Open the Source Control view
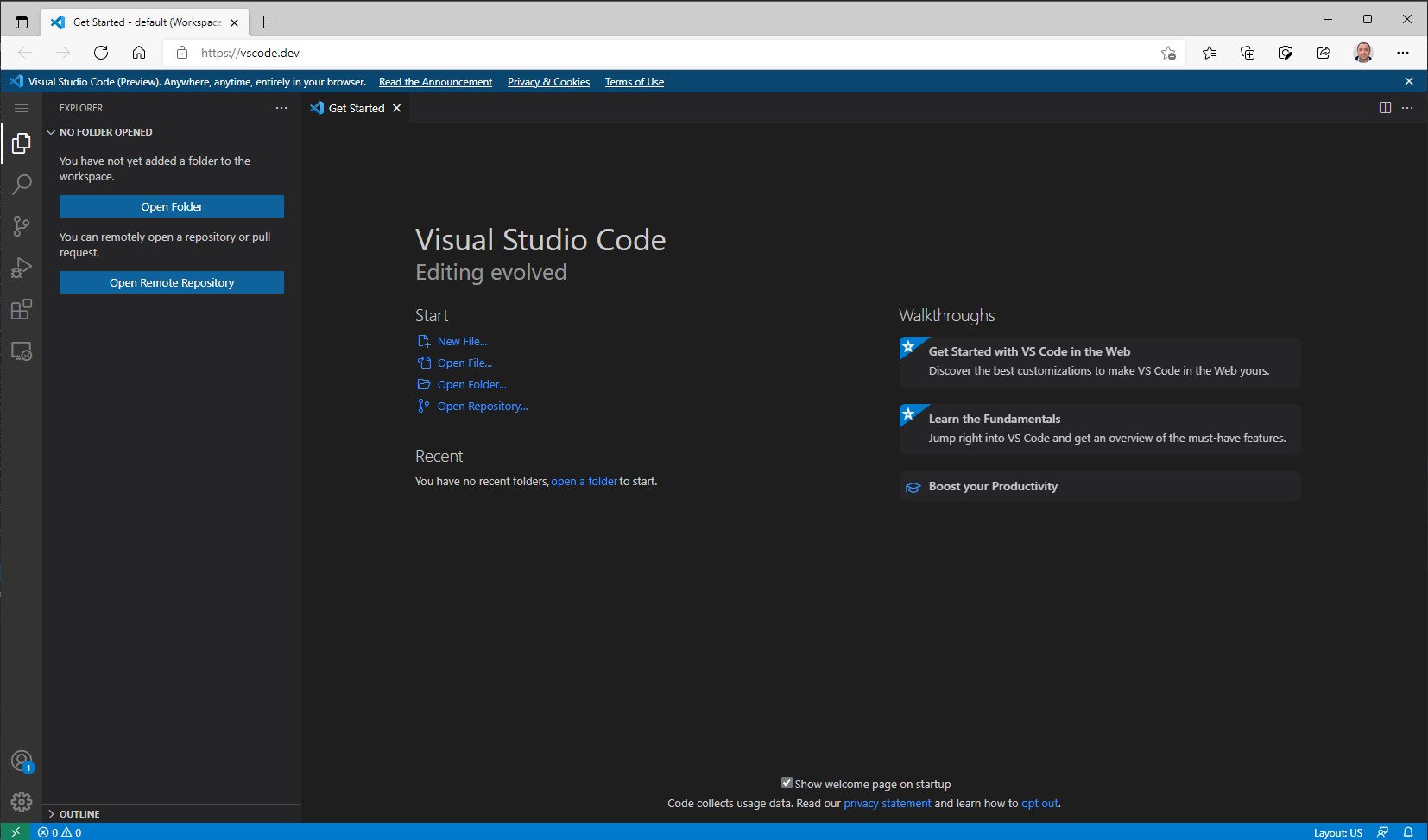The width and height of the screenshot is (1428, 840). [22, 226]
